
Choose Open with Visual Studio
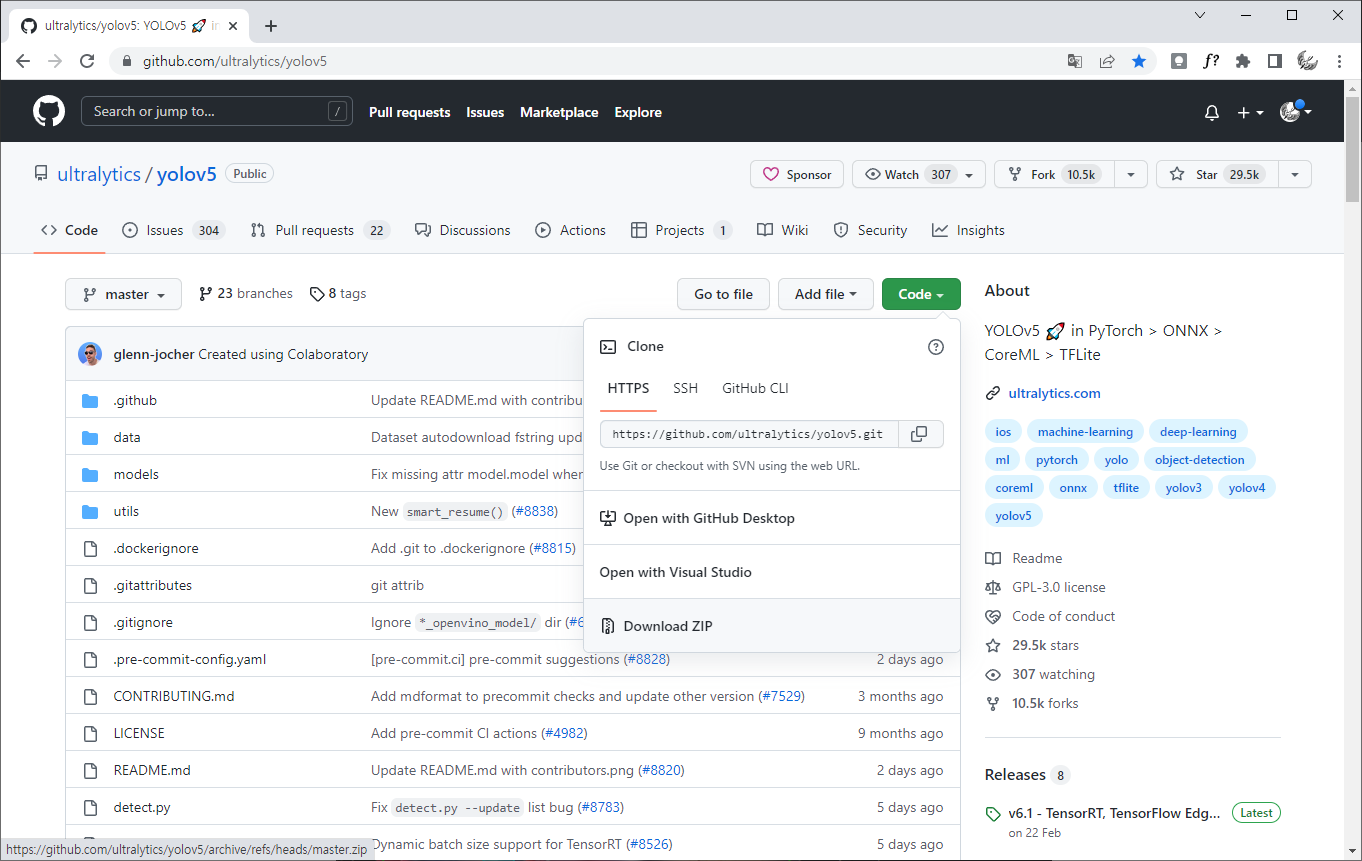click(772, 572)
